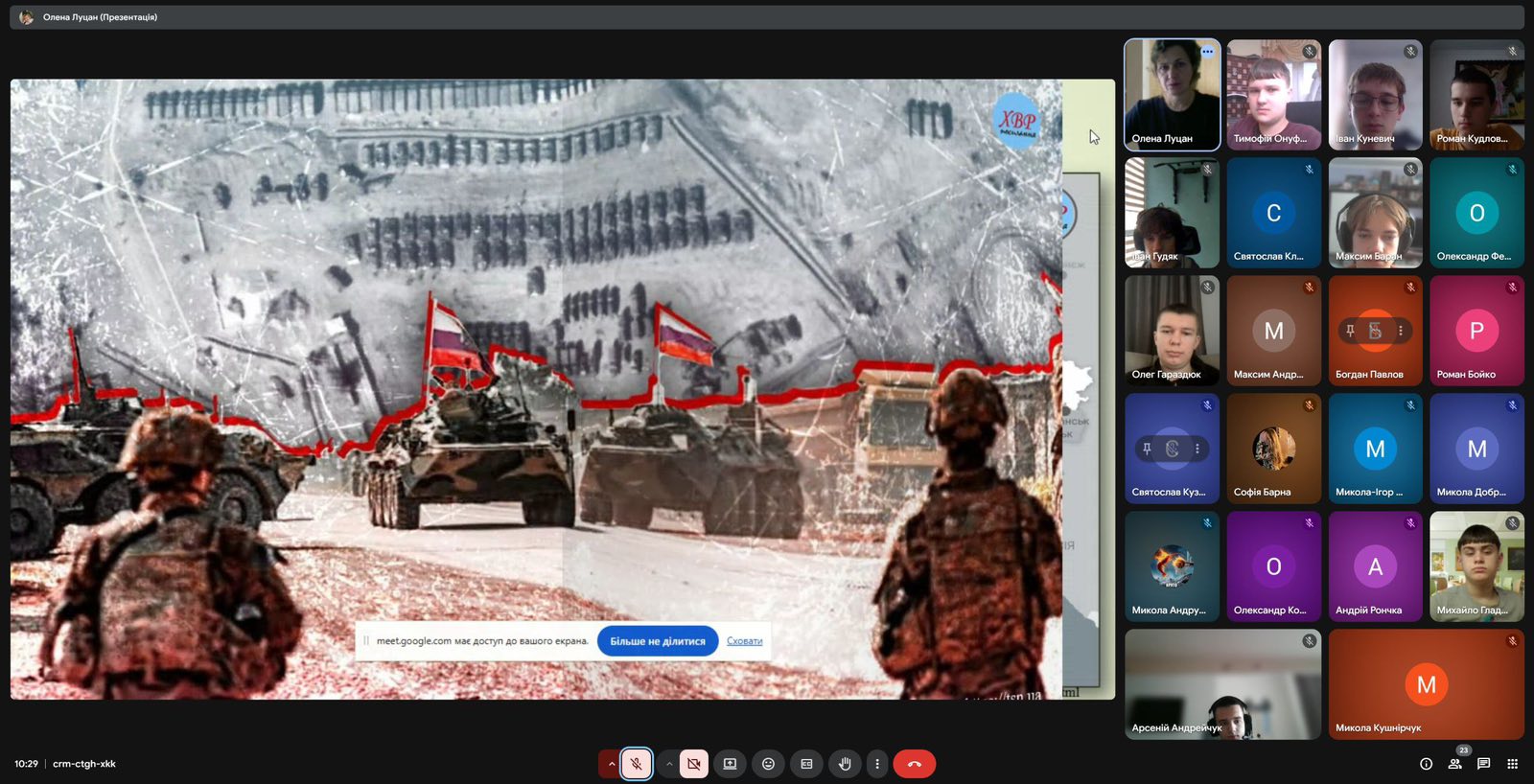Show the participants panel with 23 people
The width and height of the screenshot is (1534, 784).
point(1455,764)
